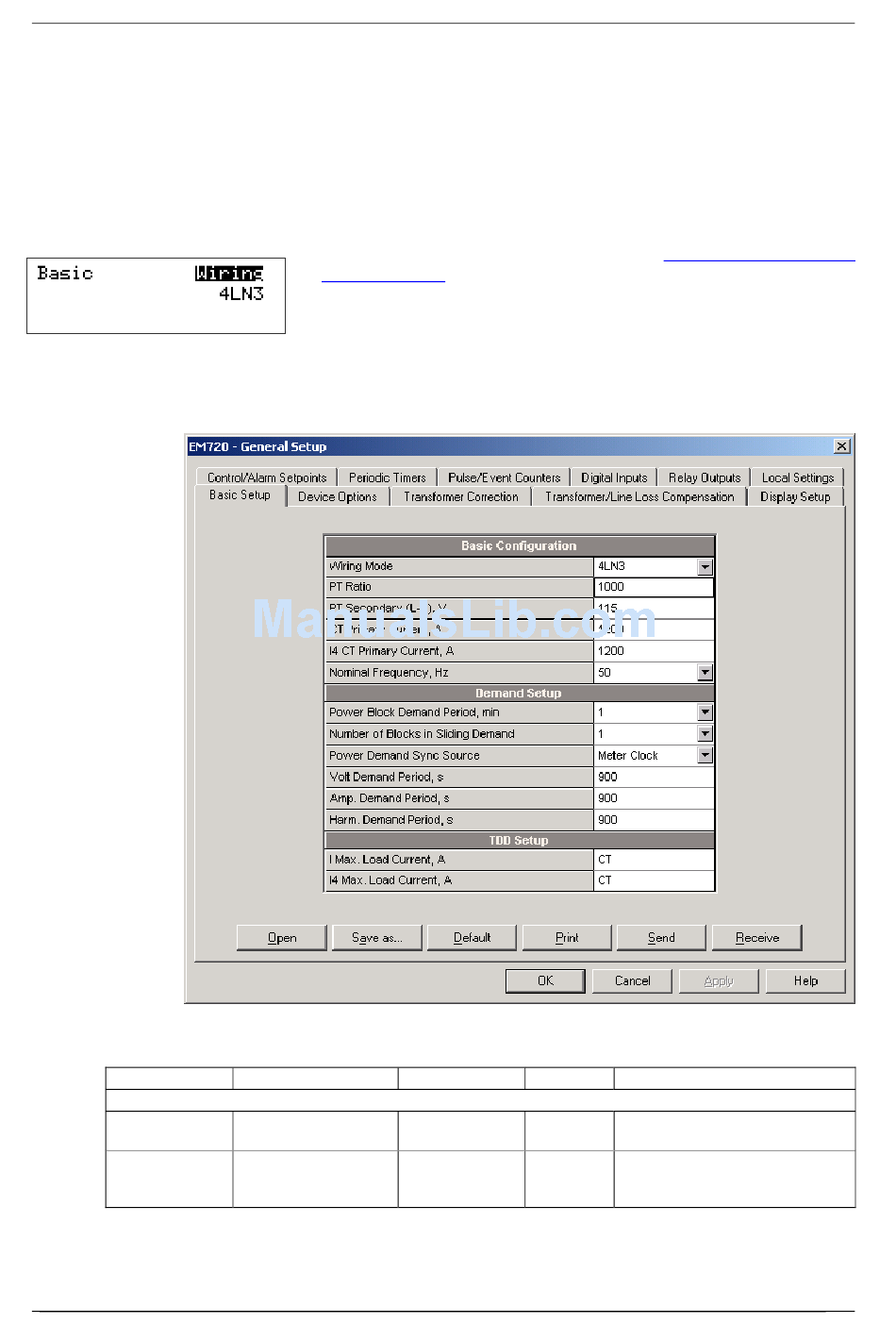Send the setup to the device
Image resolution: width=896 pixels, height=1340 pixels.
click(661, 938)
